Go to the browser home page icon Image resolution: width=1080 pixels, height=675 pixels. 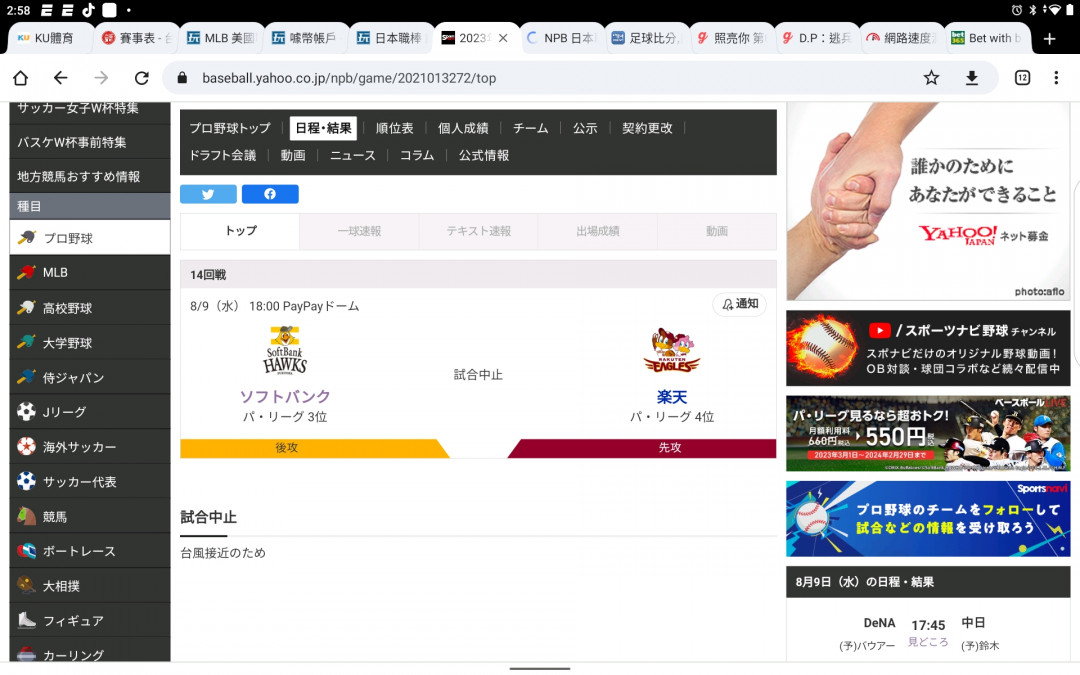[21, 78]
